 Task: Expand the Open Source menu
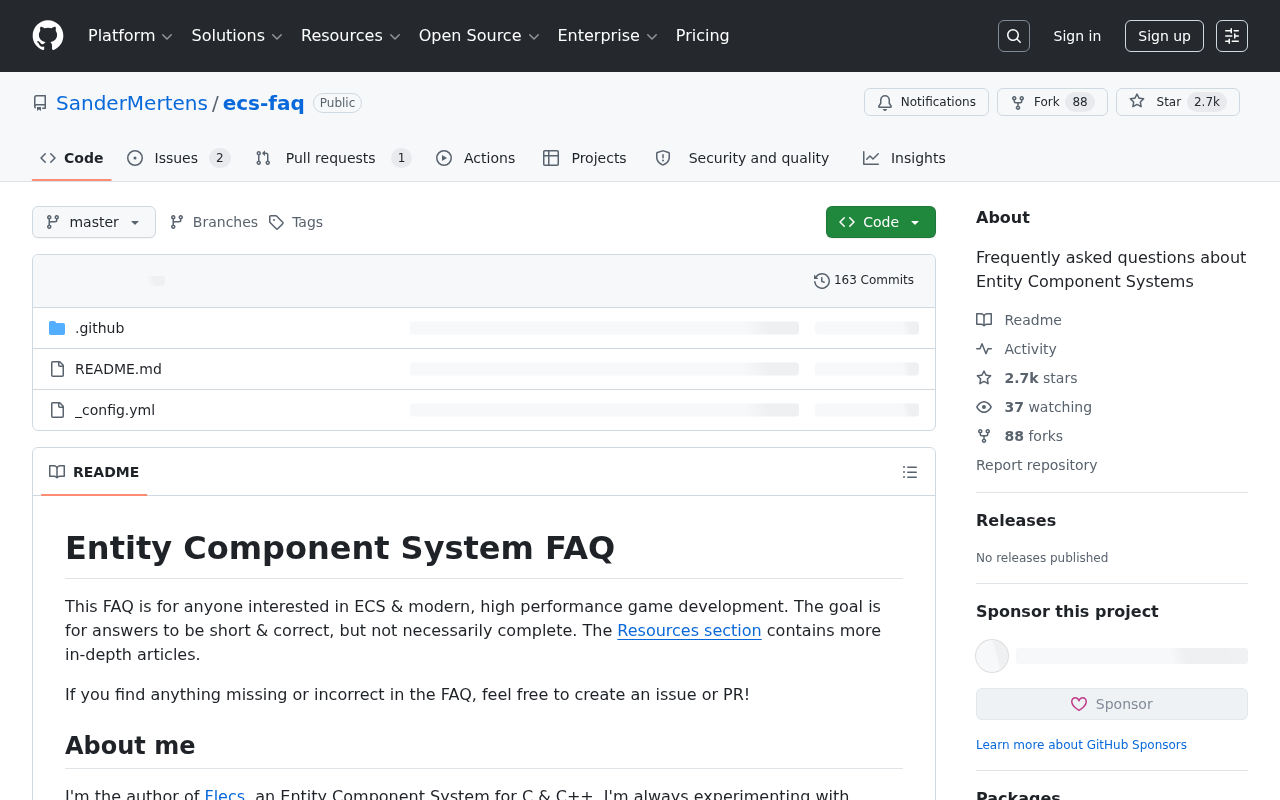click(479, 36)
